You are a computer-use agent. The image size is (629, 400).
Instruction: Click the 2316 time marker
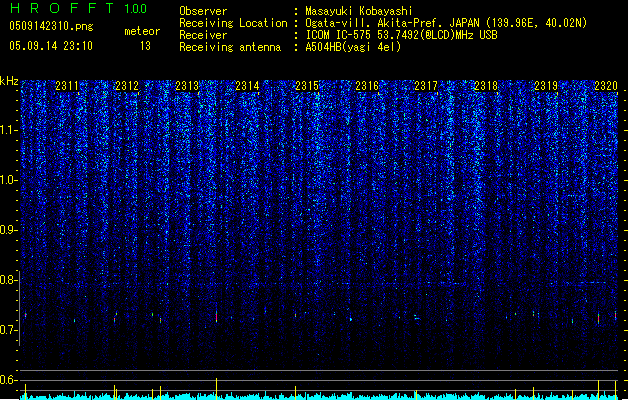pos(367,86)
